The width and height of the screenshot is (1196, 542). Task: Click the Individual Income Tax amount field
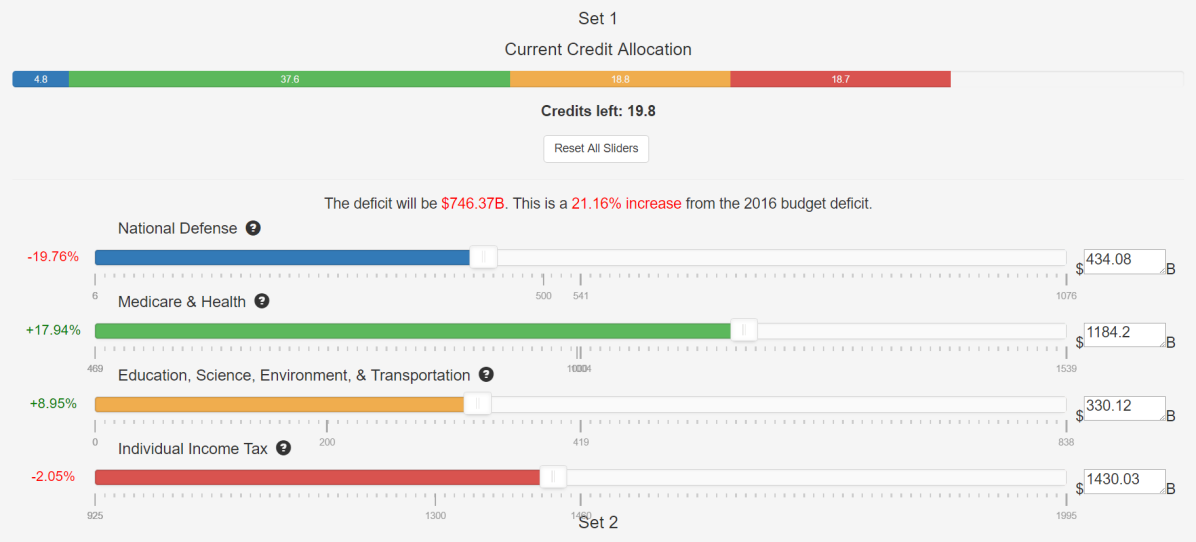tap(1123, 481)
